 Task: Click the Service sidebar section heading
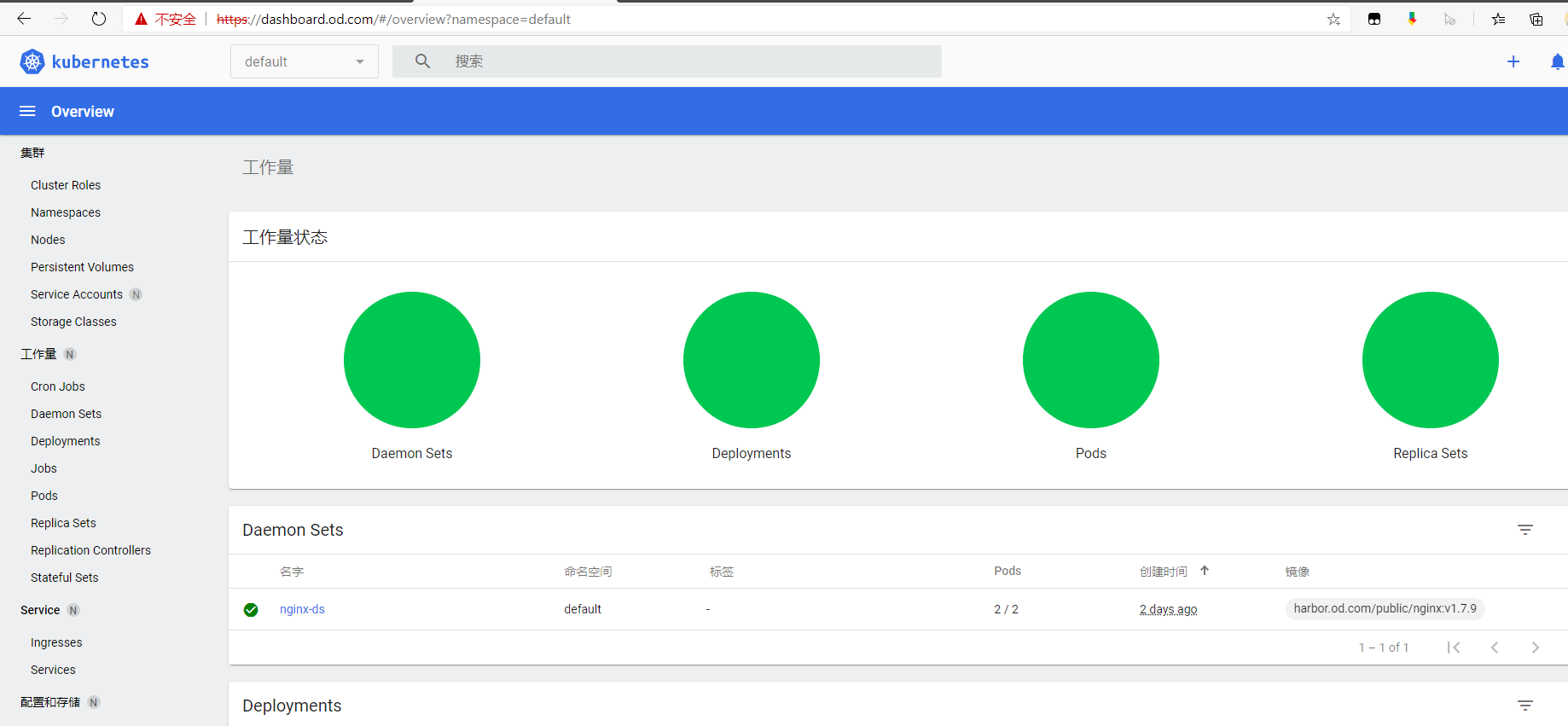coord(40,610)
